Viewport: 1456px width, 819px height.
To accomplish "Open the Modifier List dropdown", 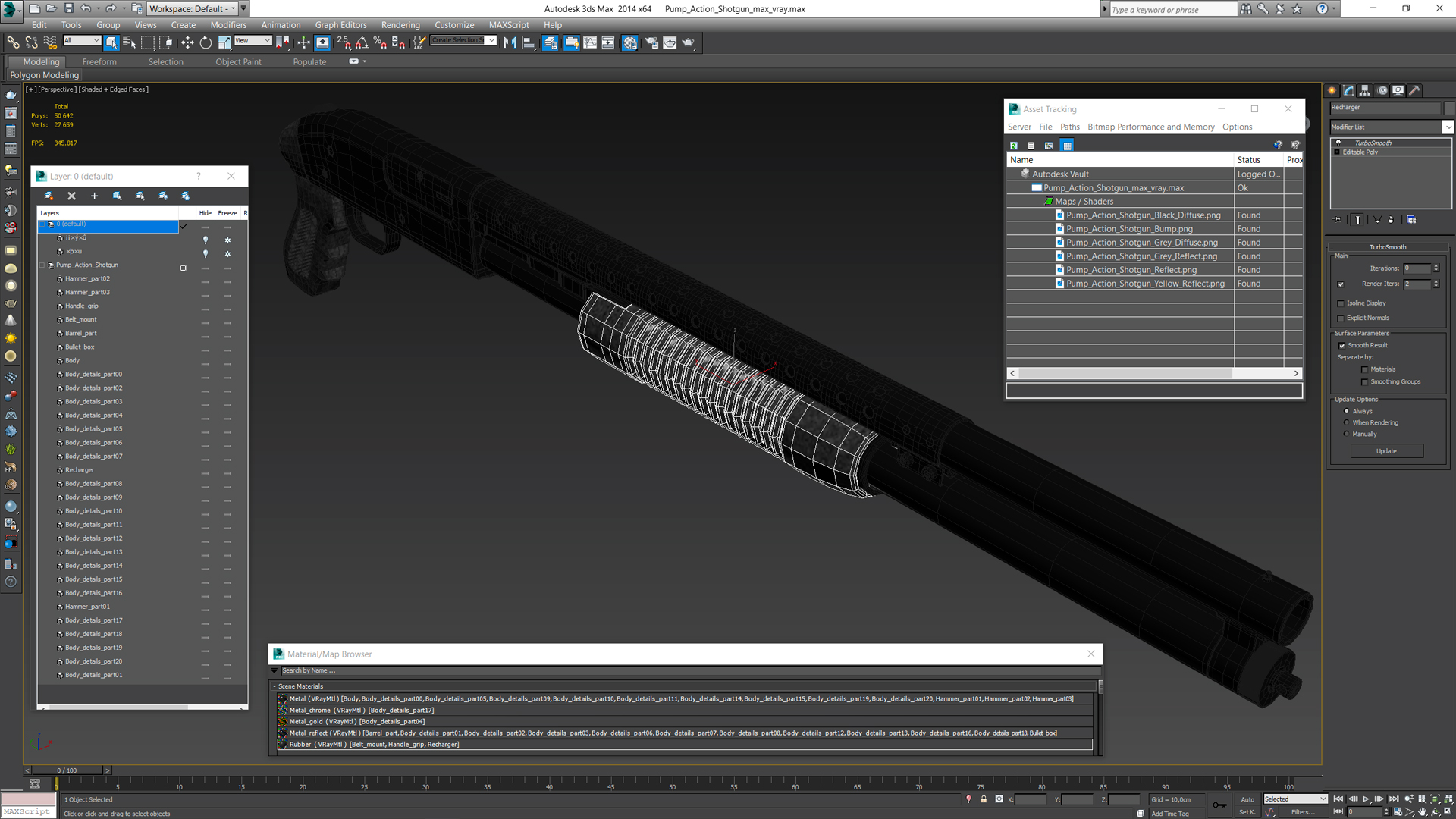I will point(1447,127).
